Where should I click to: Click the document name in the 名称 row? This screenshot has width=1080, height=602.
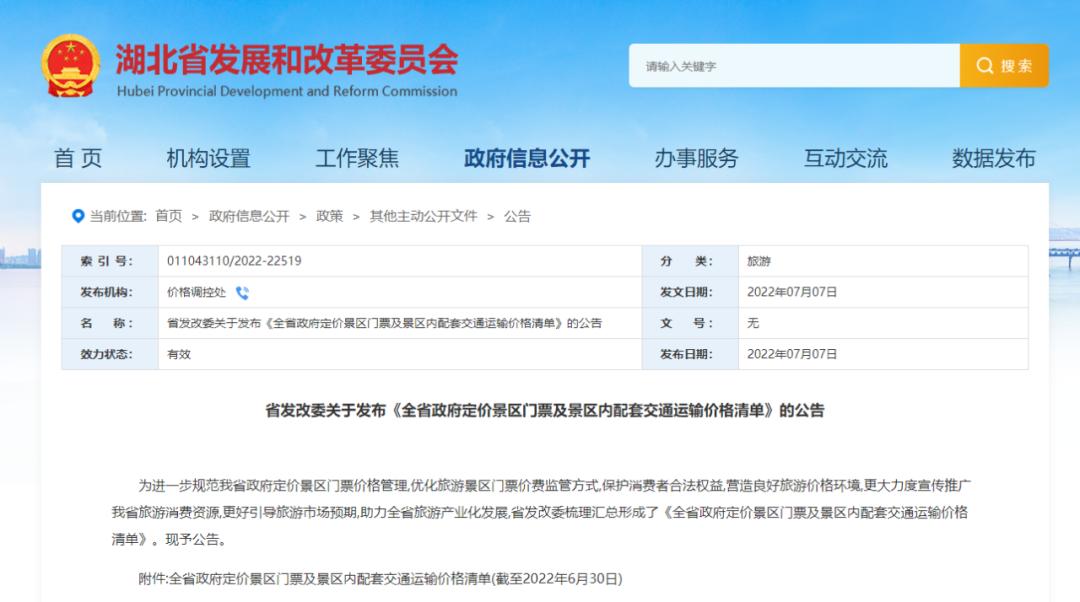(x=384, y=323)
